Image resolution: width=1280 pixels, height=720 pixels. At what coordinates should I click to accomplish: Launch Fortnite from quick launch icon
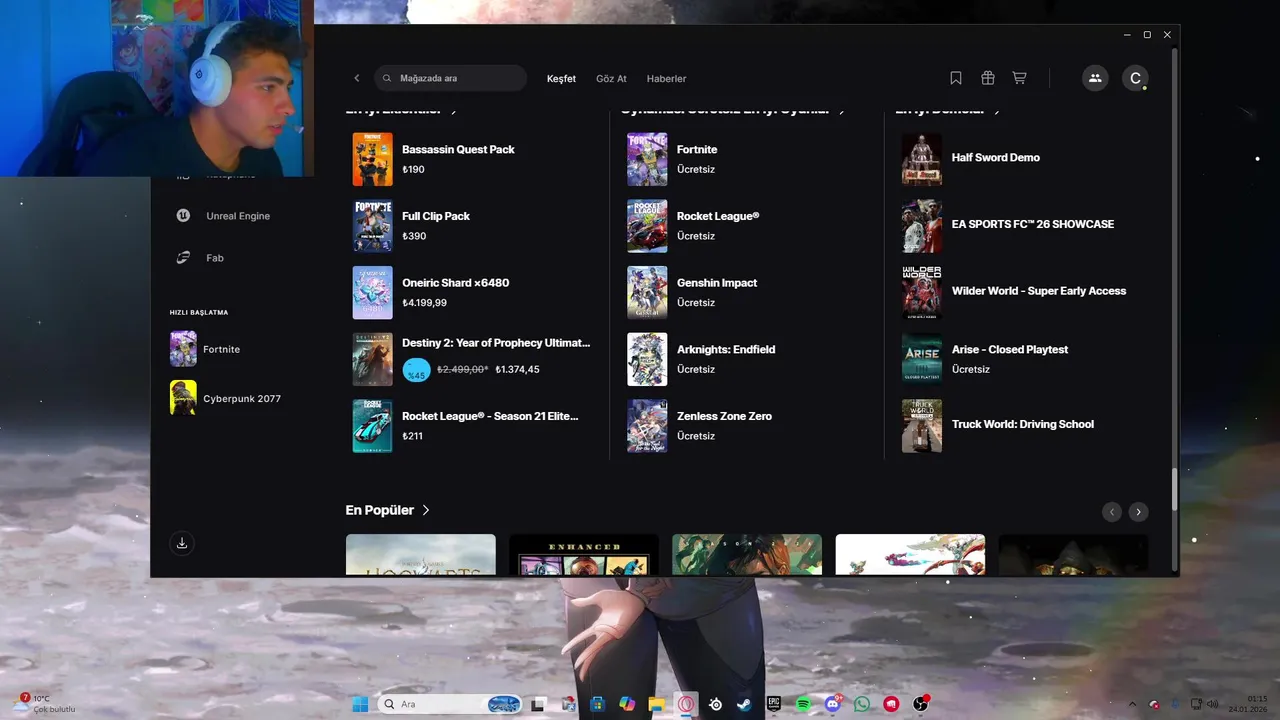point(183,349)
